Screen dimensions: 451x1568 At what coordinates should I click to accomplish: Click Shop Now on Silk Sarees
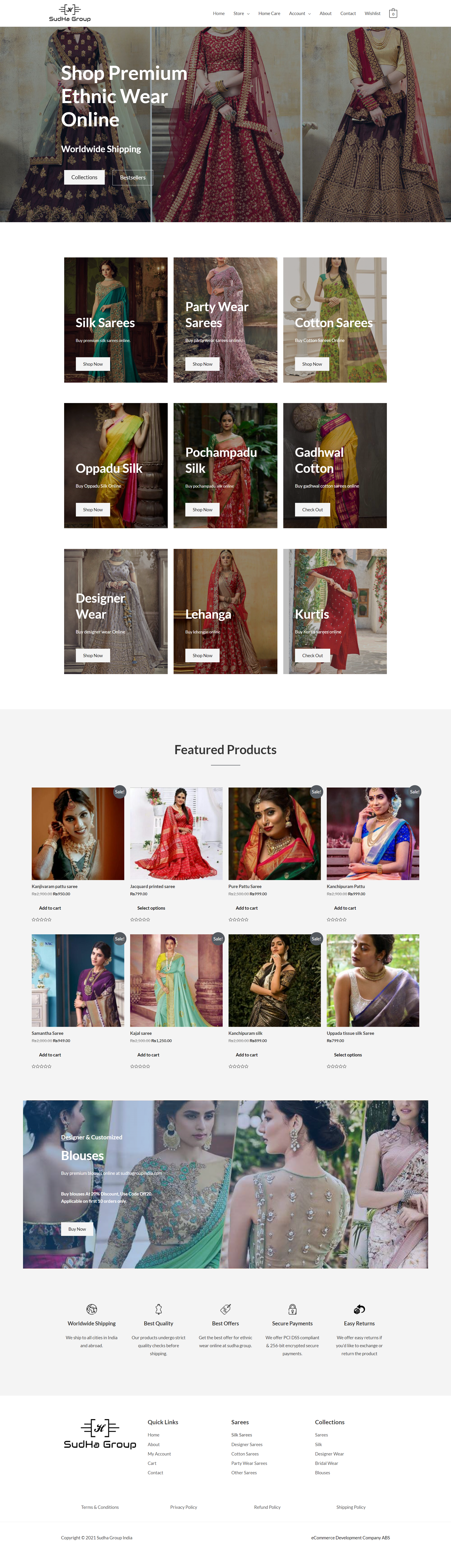[x=93, y=364]
